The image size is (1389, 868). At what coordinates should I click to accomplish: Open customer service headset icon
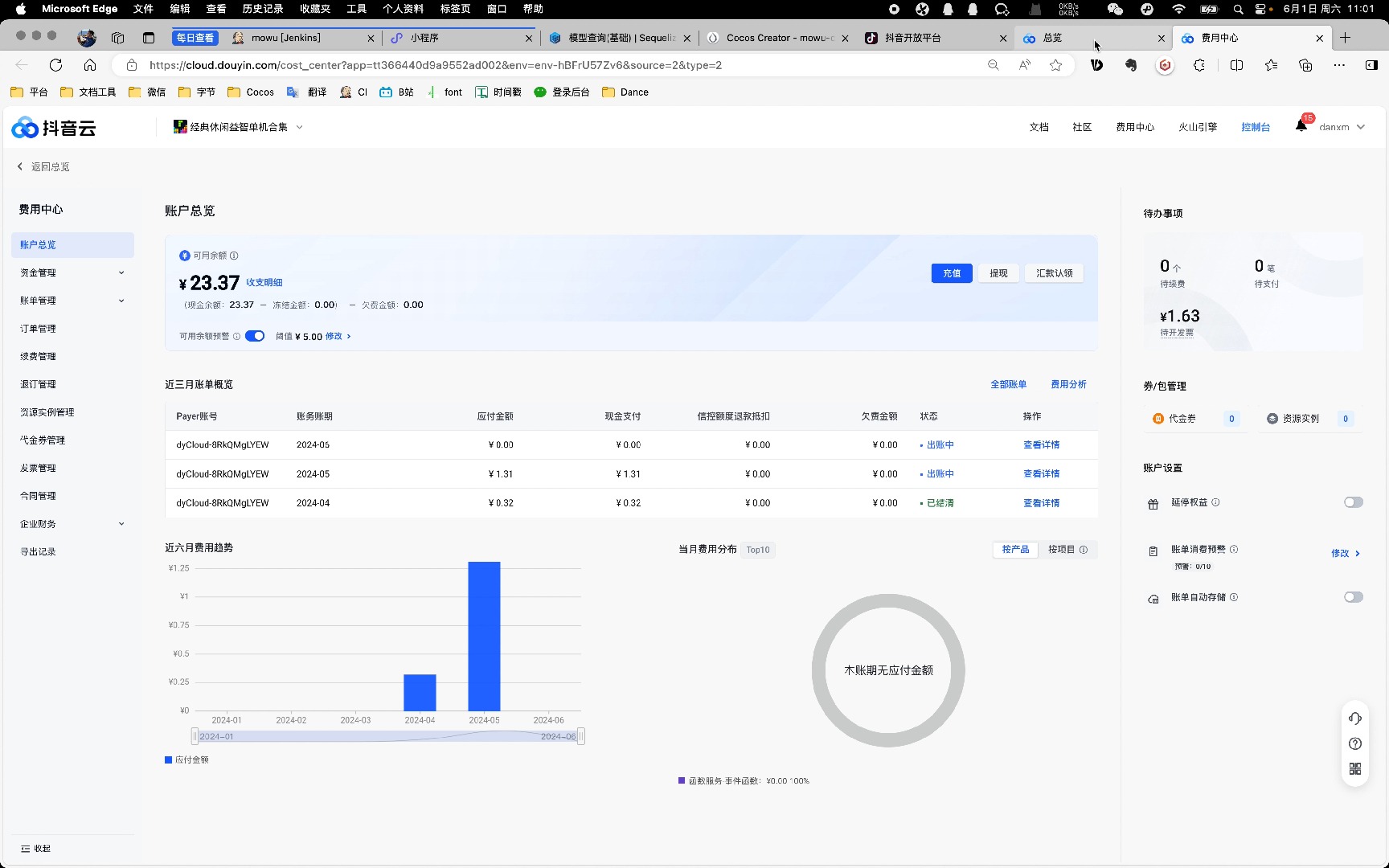[1355, 718]
